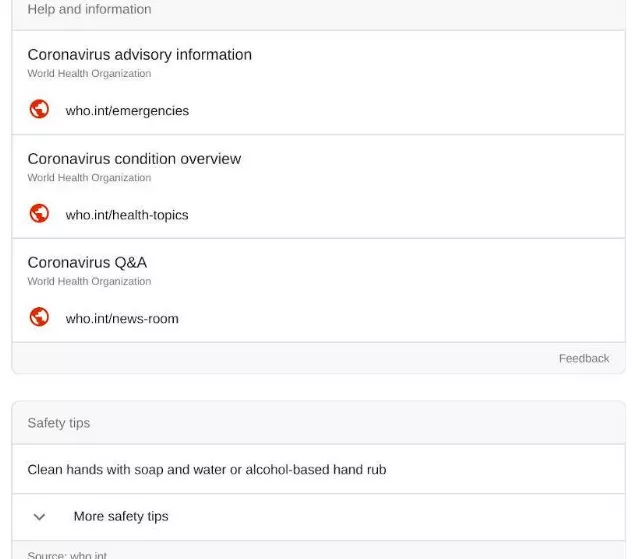Click the Safety tips section header

[x=318, y=423]
